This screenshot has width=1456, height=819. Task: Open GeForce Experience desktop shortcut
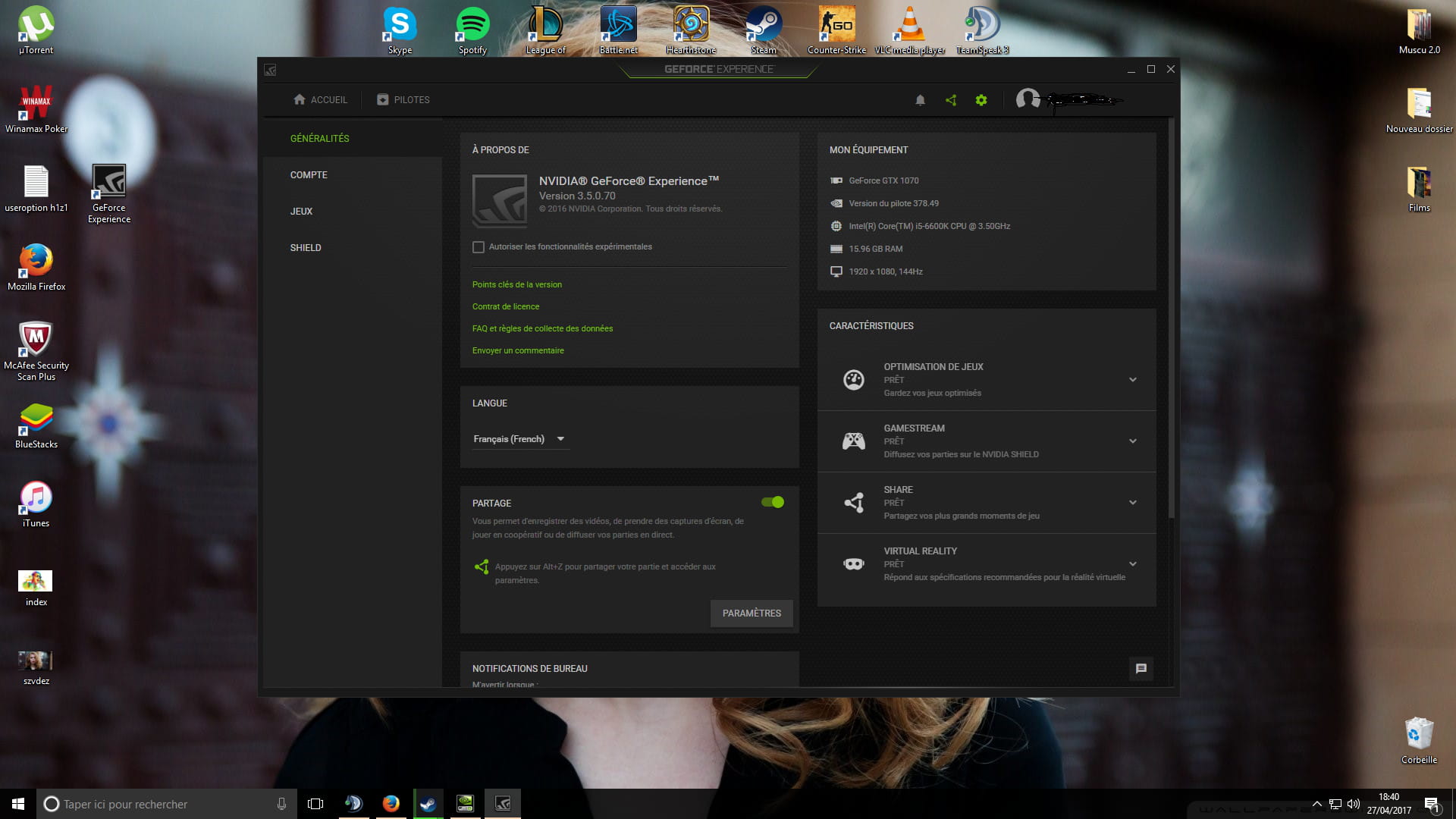108,193
